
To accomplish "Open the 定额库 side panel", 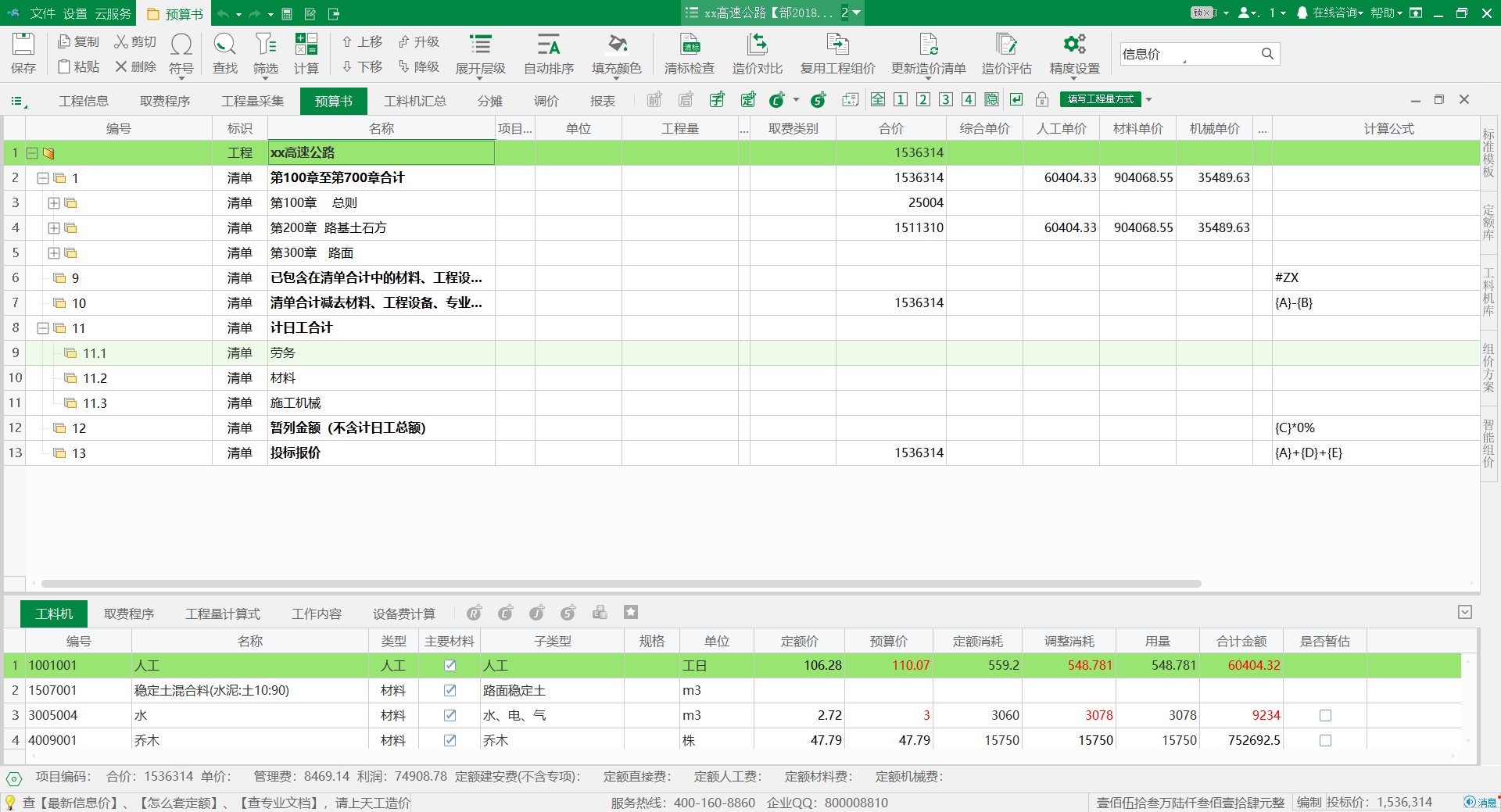I will 1488,223.
